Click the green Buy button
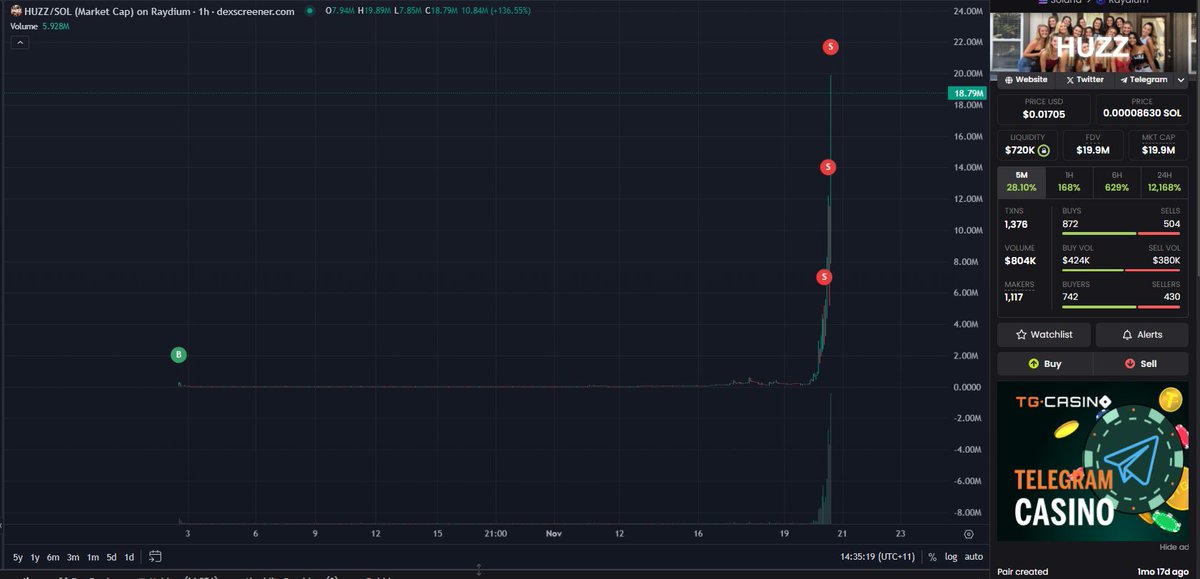Viewport: 1200px width, 579px height. click(1045, 364)
